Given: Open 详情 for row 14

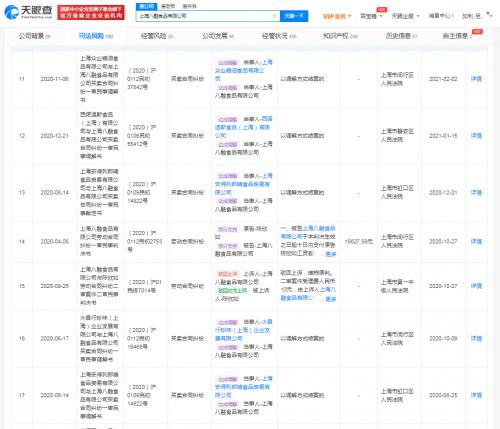Looking at the screenshot, I should (476, 241).
